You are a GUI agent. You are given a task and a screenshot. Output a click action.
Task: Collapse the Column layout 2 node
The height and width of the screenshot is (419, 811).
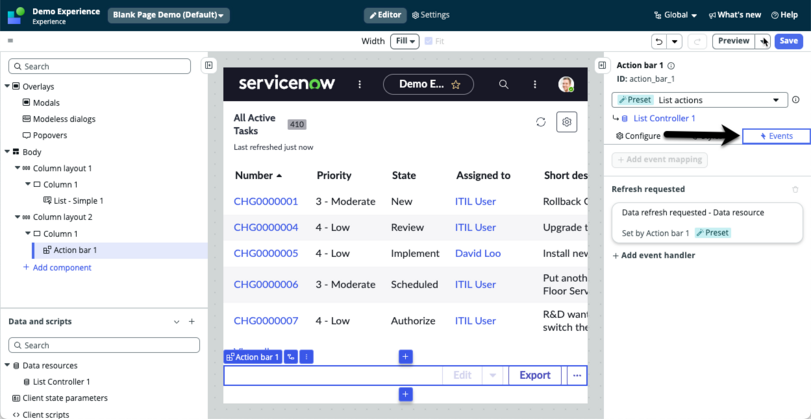coord(18,217)
